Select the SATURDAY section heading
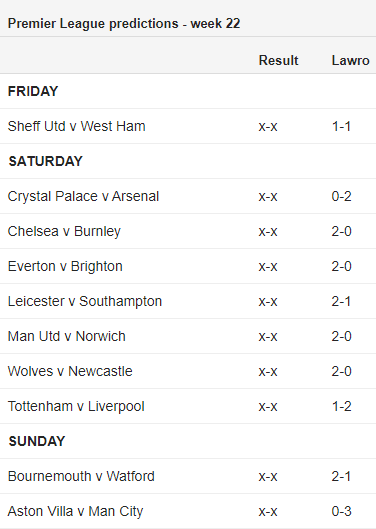The image size is (376, 529). point(46,161)
